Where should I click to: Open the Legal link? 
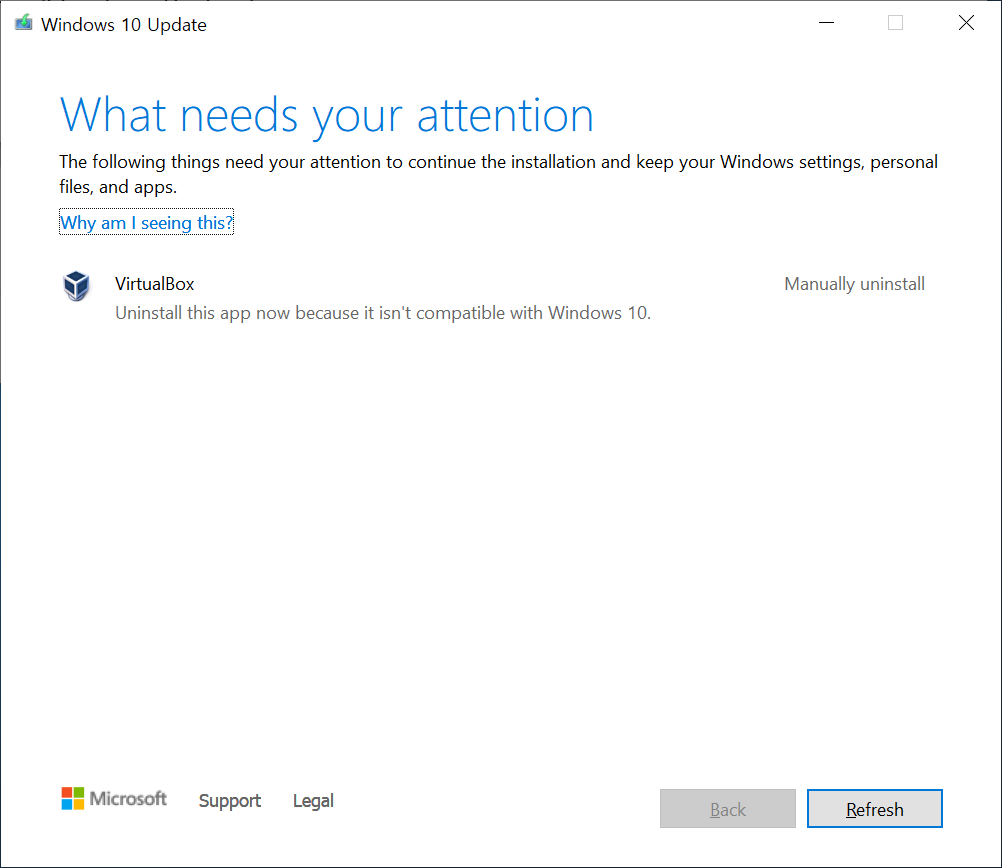click(313, 800)
